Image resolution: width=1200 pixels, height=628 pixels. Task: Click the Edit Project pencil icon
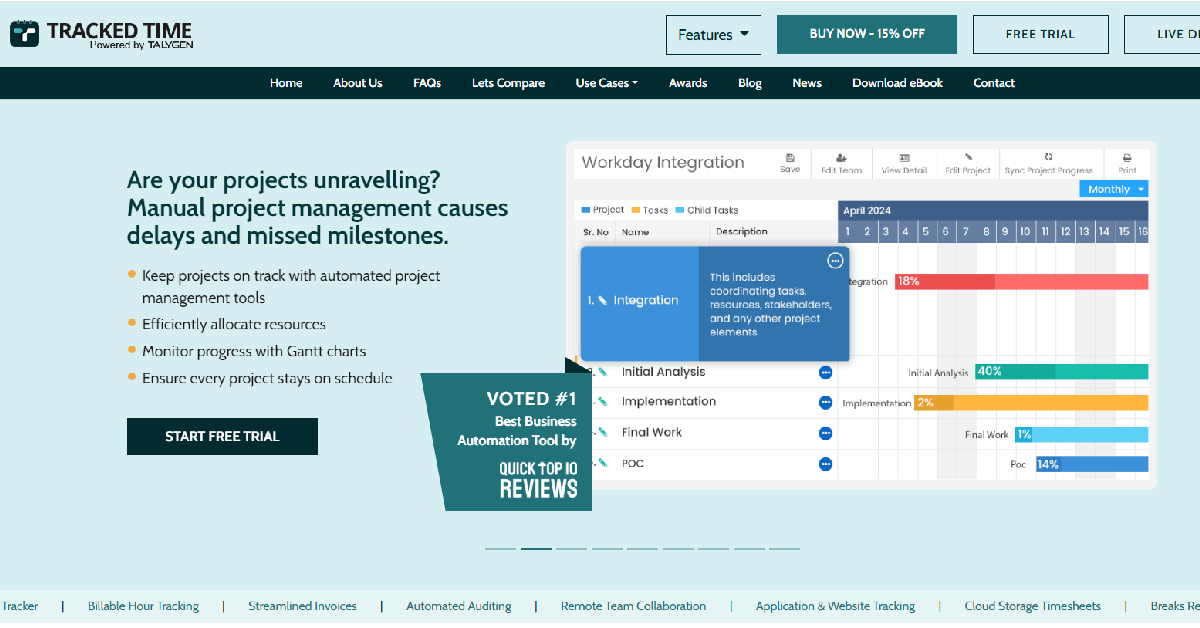[967, 158]
